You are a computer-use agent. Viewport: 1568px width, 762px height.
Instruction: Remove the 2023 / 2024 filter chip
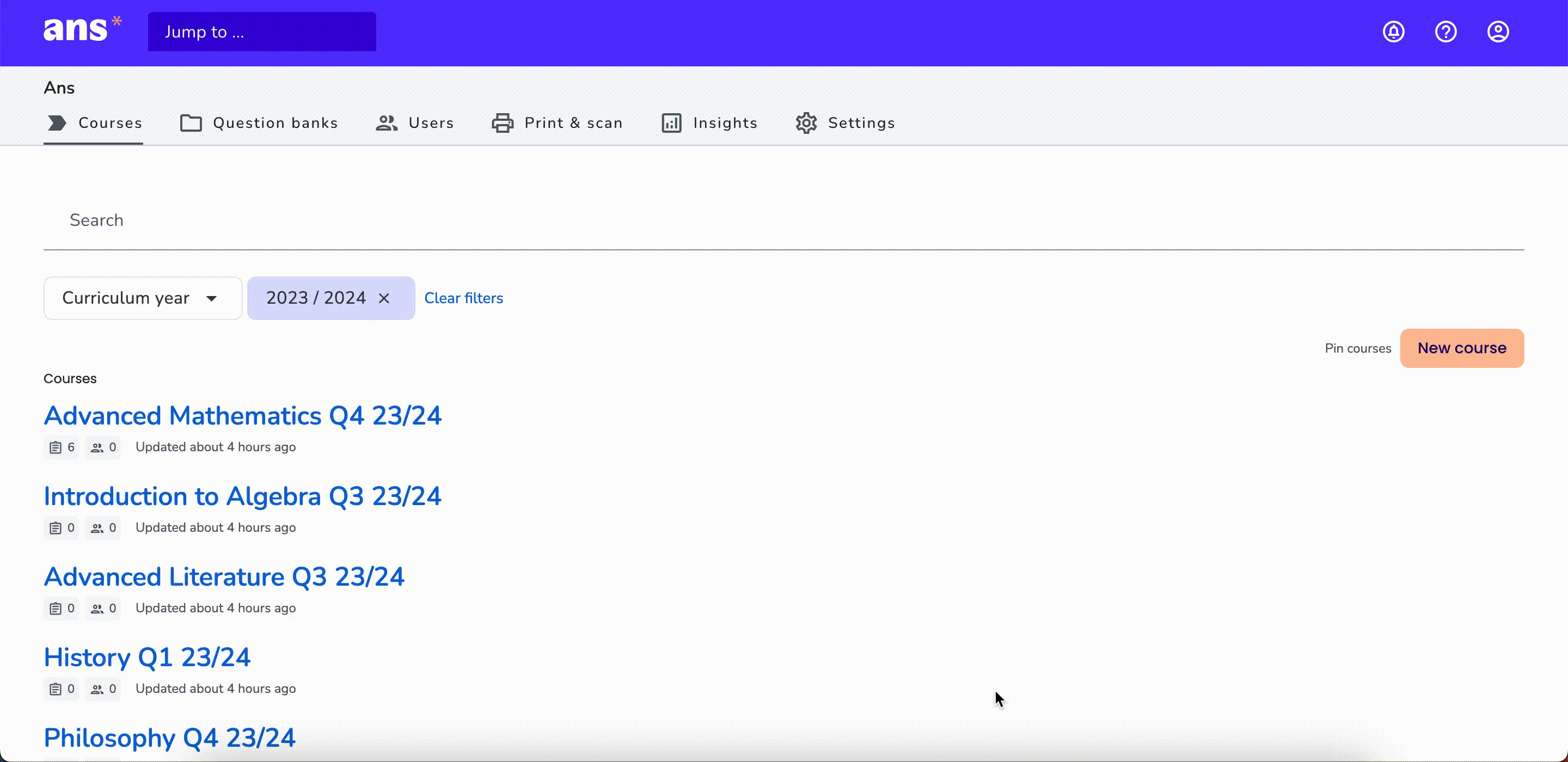click(x=384, y=298)
